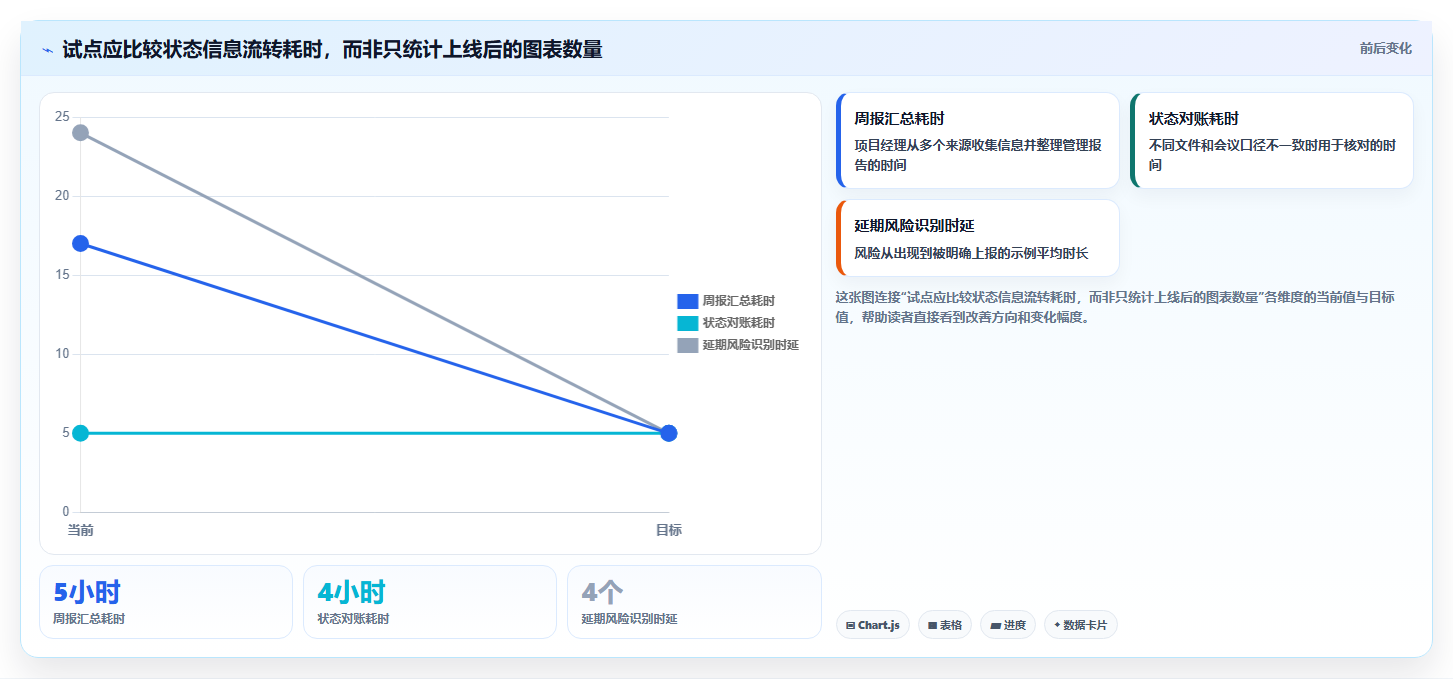
Task: Click the cyan data point at 当前
Action: click(80, 433)
